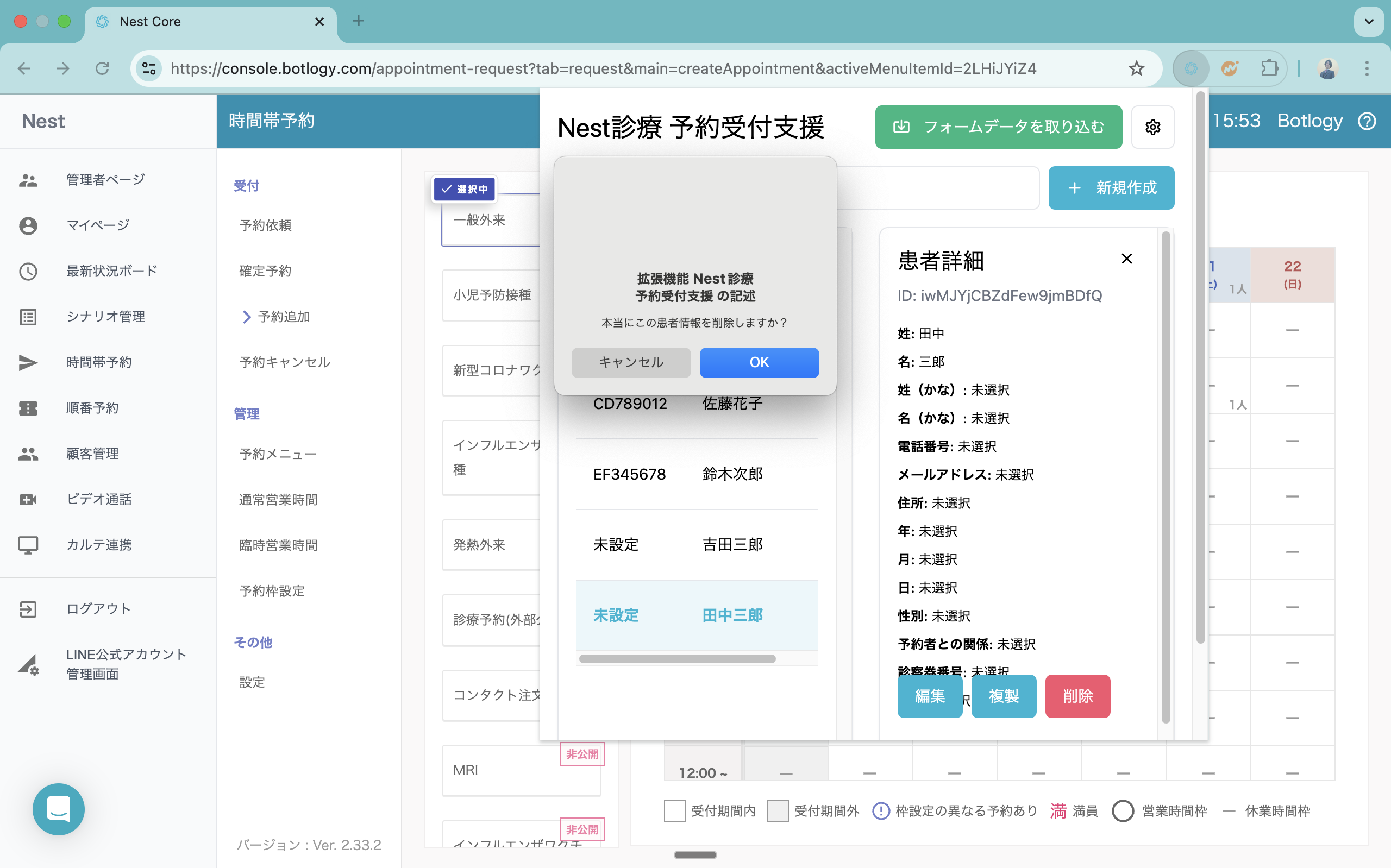Close the 患者詳細 panel with X
Viewport: 1391px width, 868px height.
click(1126, 259)
